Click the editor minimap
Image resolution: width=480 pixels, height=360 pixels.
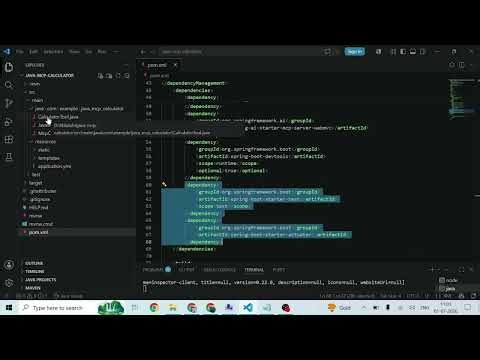pyautogui.click(x=462, y=99)
